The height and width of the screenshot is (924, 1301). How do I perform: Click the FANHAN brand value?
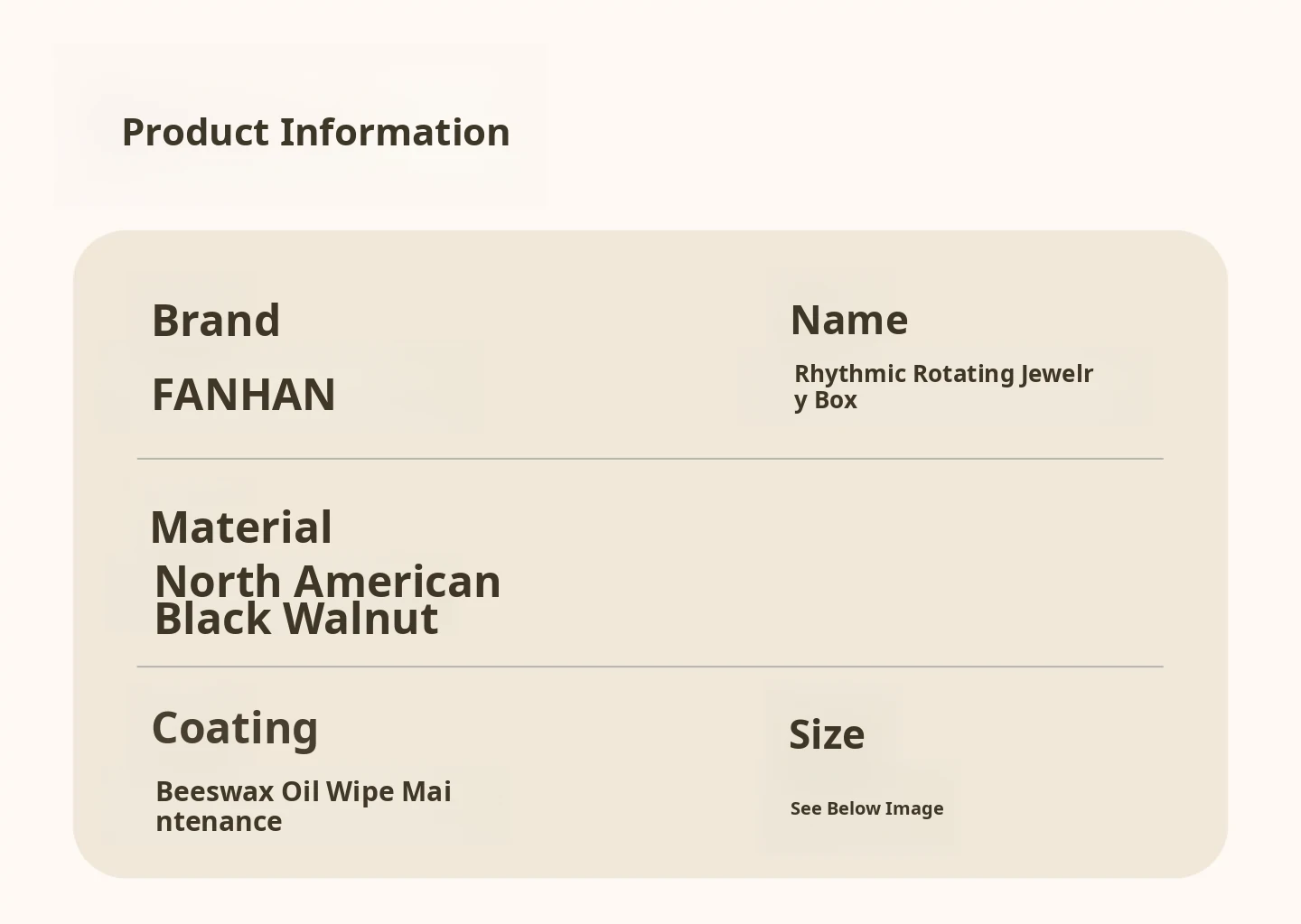click(x=244, y=395)
